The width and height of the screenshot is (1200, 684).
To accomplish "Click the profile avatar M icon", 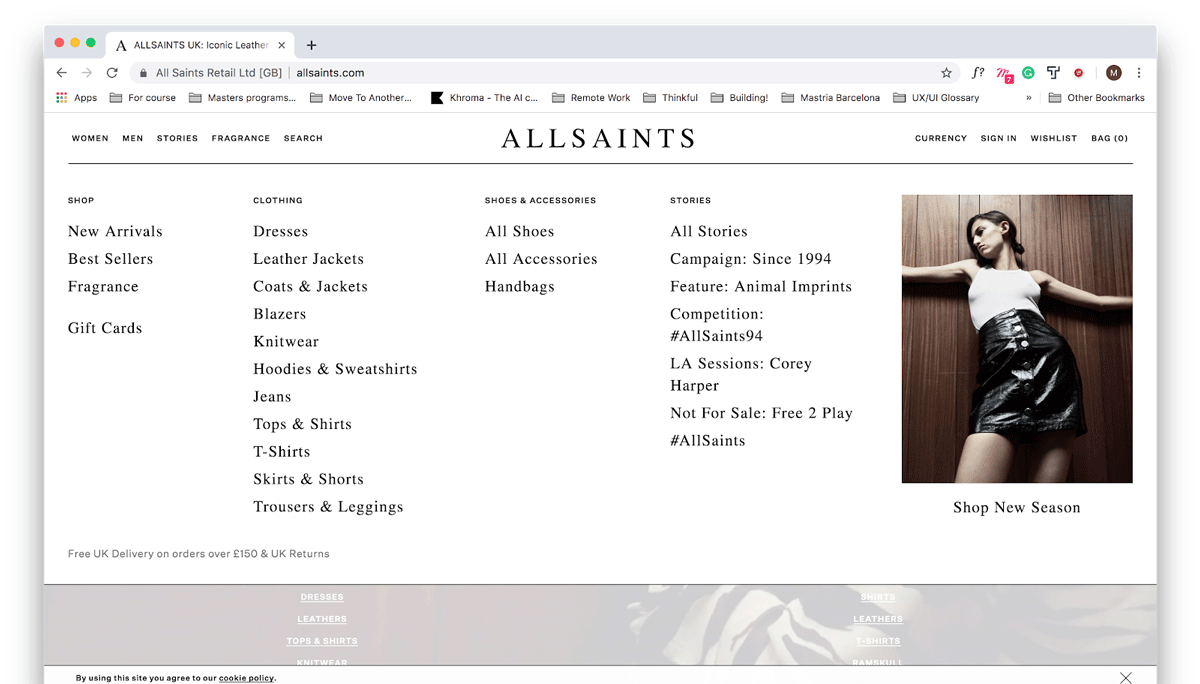I will (1114, 73).
